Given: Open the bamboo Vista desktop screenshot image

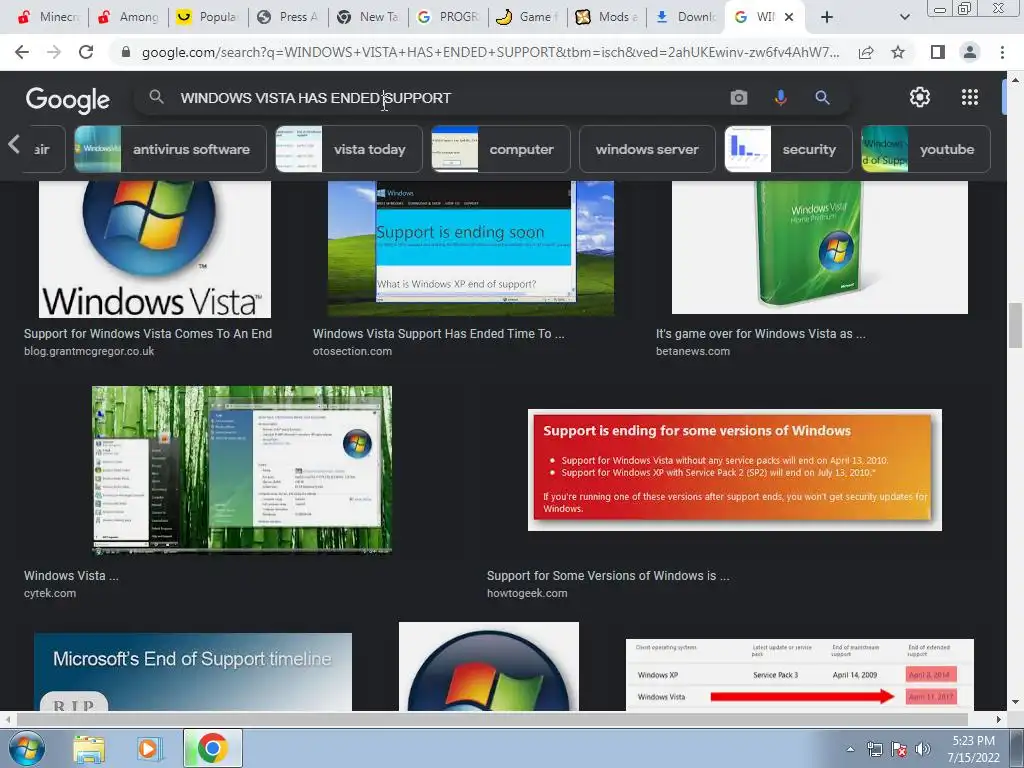Looking at the screenshot, I should [242, 470].
